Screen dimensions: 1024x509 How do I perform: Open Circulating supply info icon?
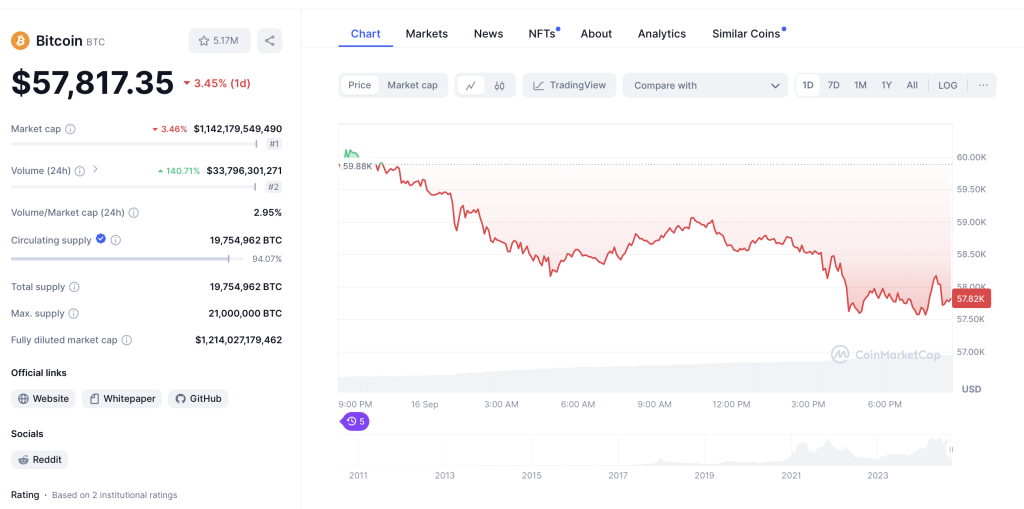pos(116,240)
